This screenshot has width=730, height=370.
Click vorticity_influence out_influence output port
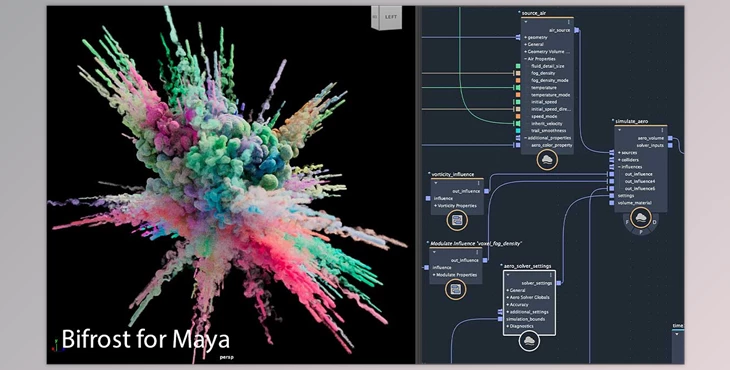point(486,191)
